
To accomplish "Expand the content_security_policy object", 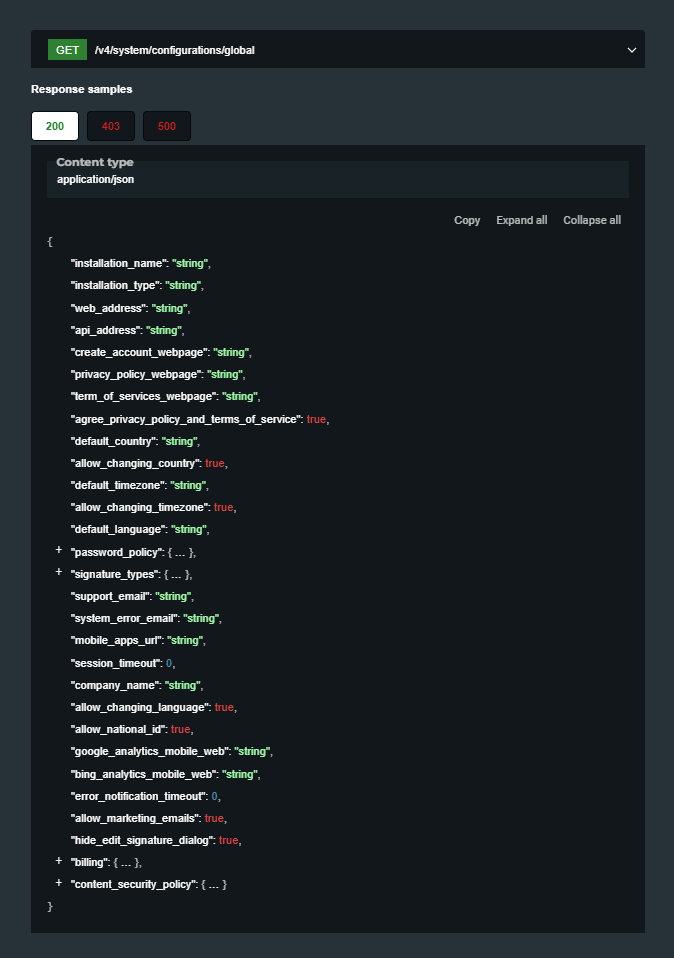I will click(59, 884).
